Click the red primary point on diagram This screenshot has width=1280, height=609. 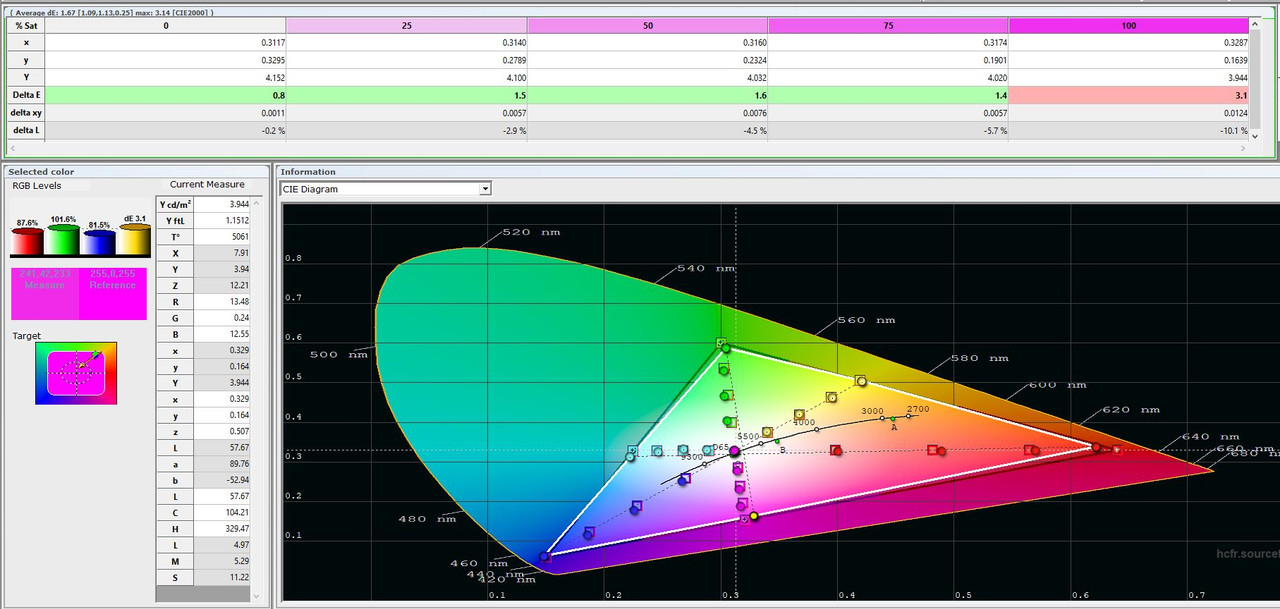pos(1096,447)
